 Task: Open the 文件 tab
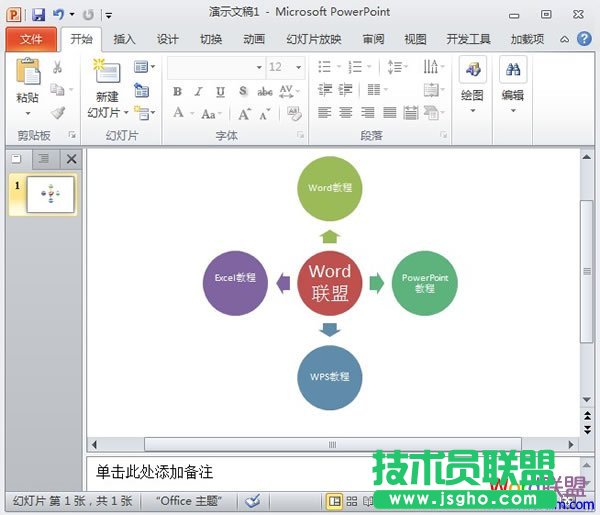coord(31,39)
